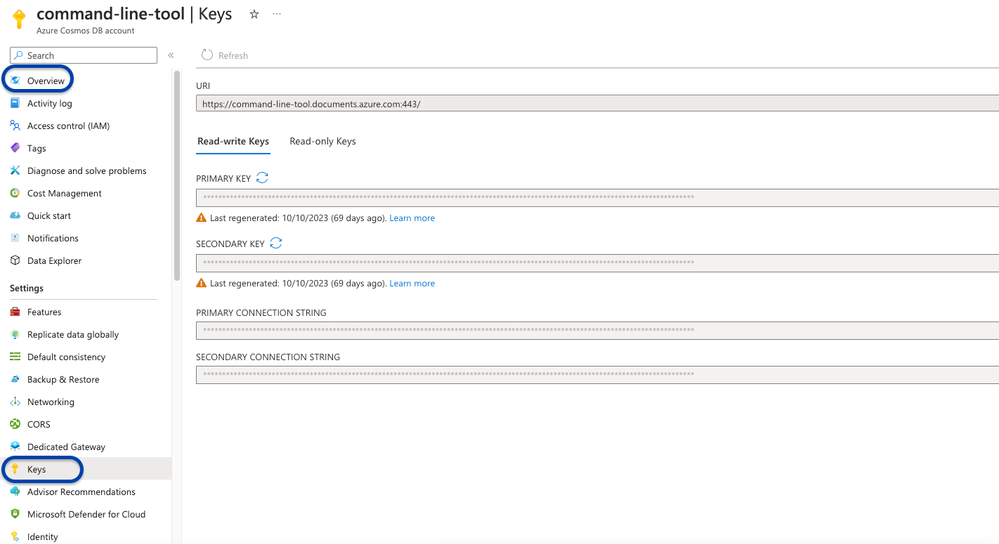Click the Cost Management icon
The image size is (999, 544).
coord(15,192)
